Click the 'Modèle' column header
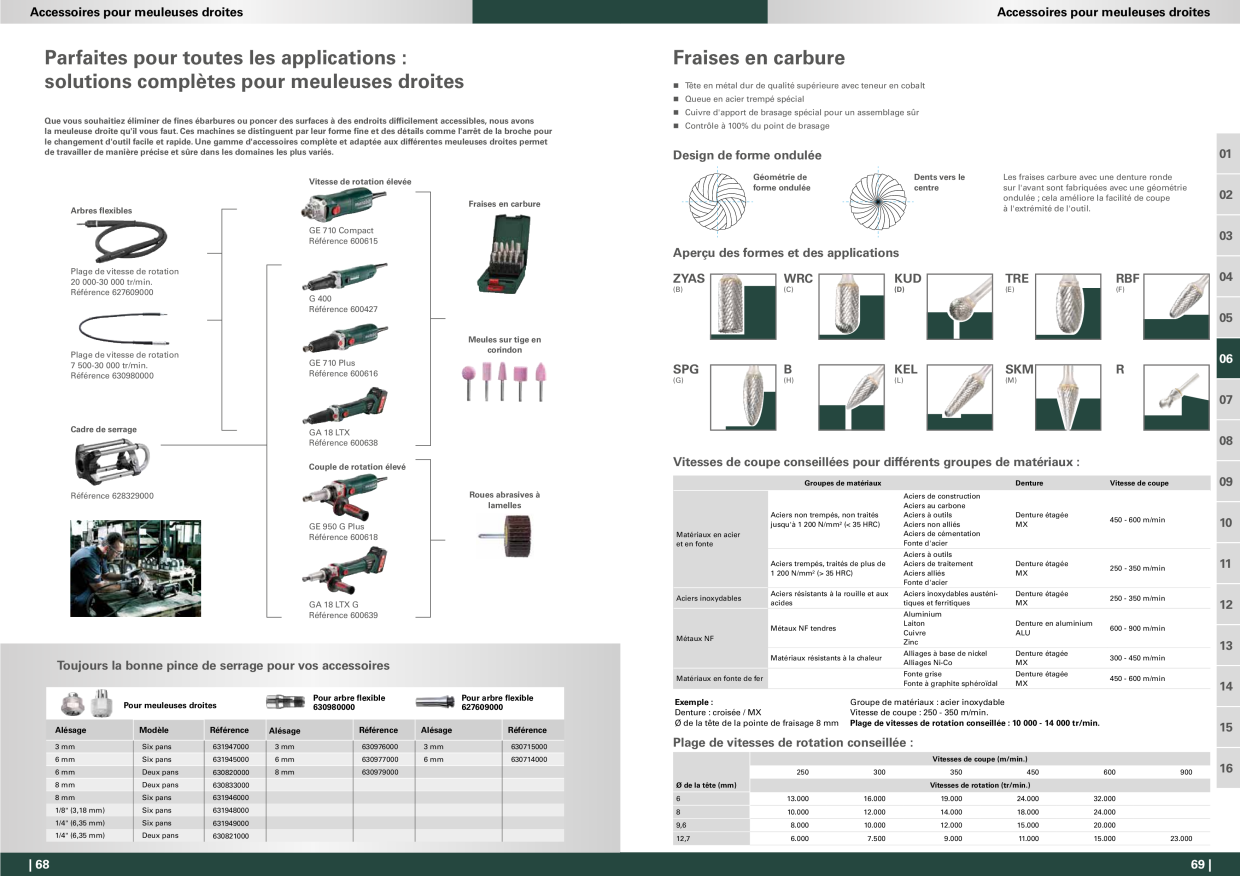This screenshot has width=1240, height=876. 154,730
